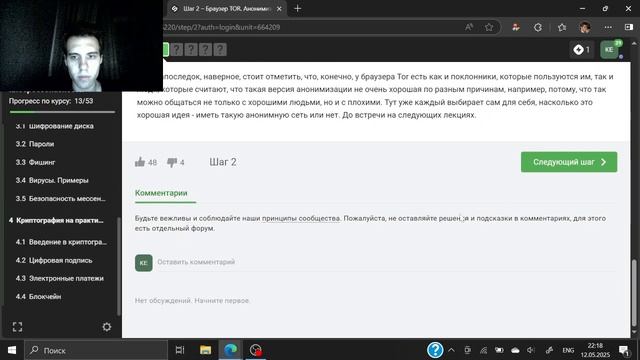The image size is (640, 360).
Task: Switch to Microsoft Edge taskbar icon
Action: [x=231, y=350]
